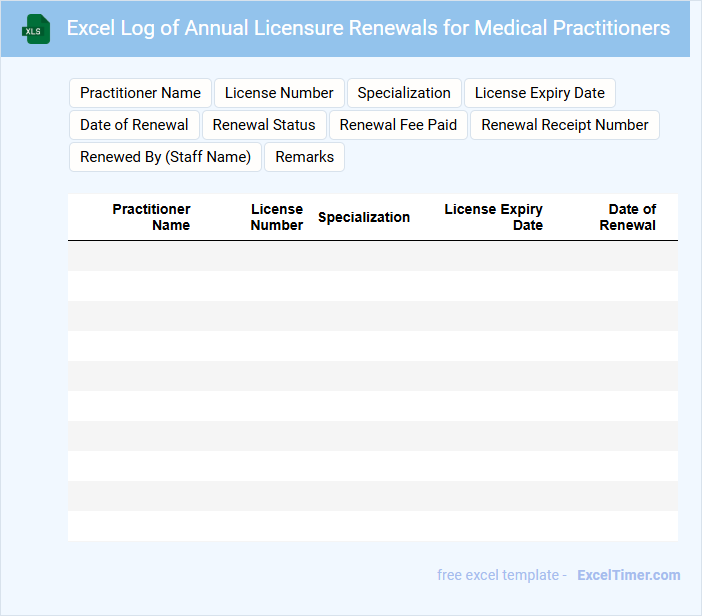
Task: Click the page title heading text
Action: click(368, 28)
